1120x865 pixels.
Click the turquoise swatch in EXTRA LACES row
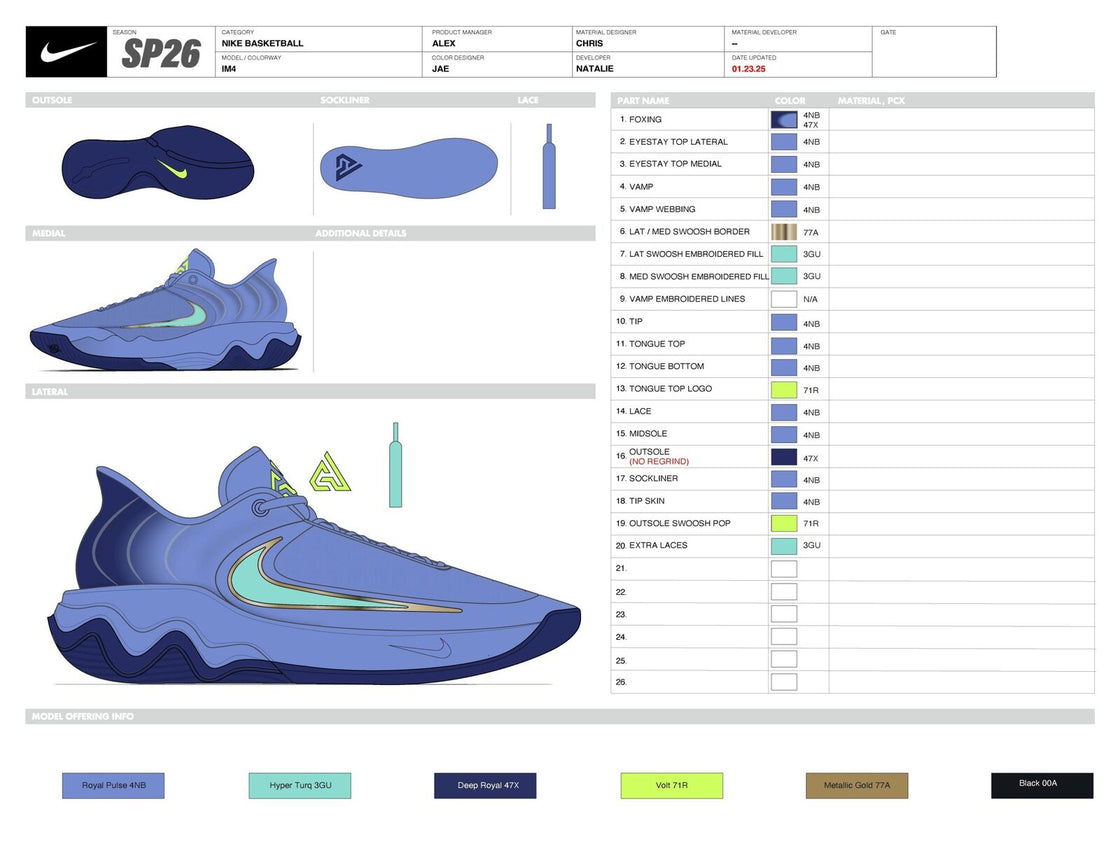pos(784,546)
